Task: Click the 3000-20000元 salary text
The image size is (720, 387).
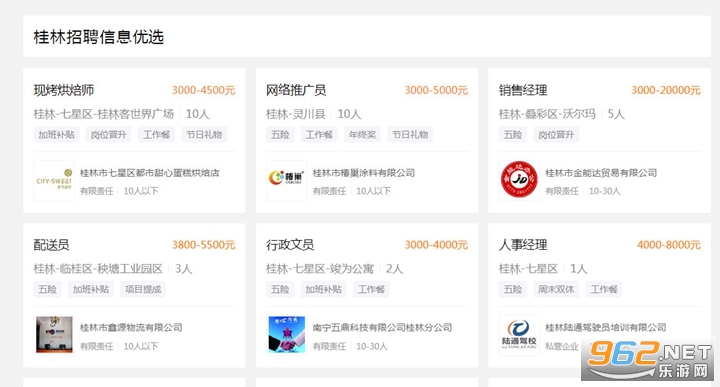Action: pos(666,90)
